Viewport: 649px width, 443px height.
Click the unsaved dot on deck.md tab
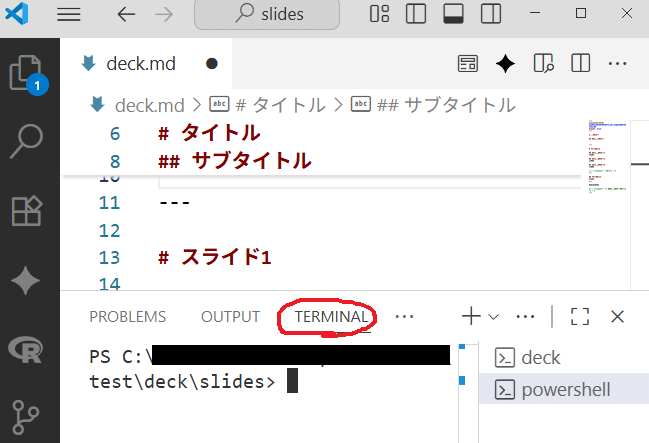tap(212, 64)
